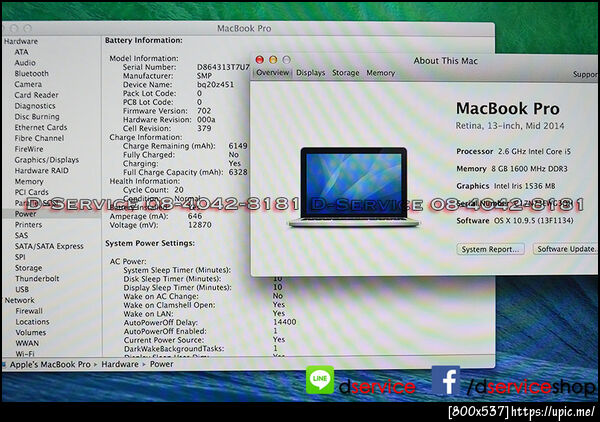Open SPI in the sidebar
The width and height of the screenshot is (600, 422).
tap(20, 257)
